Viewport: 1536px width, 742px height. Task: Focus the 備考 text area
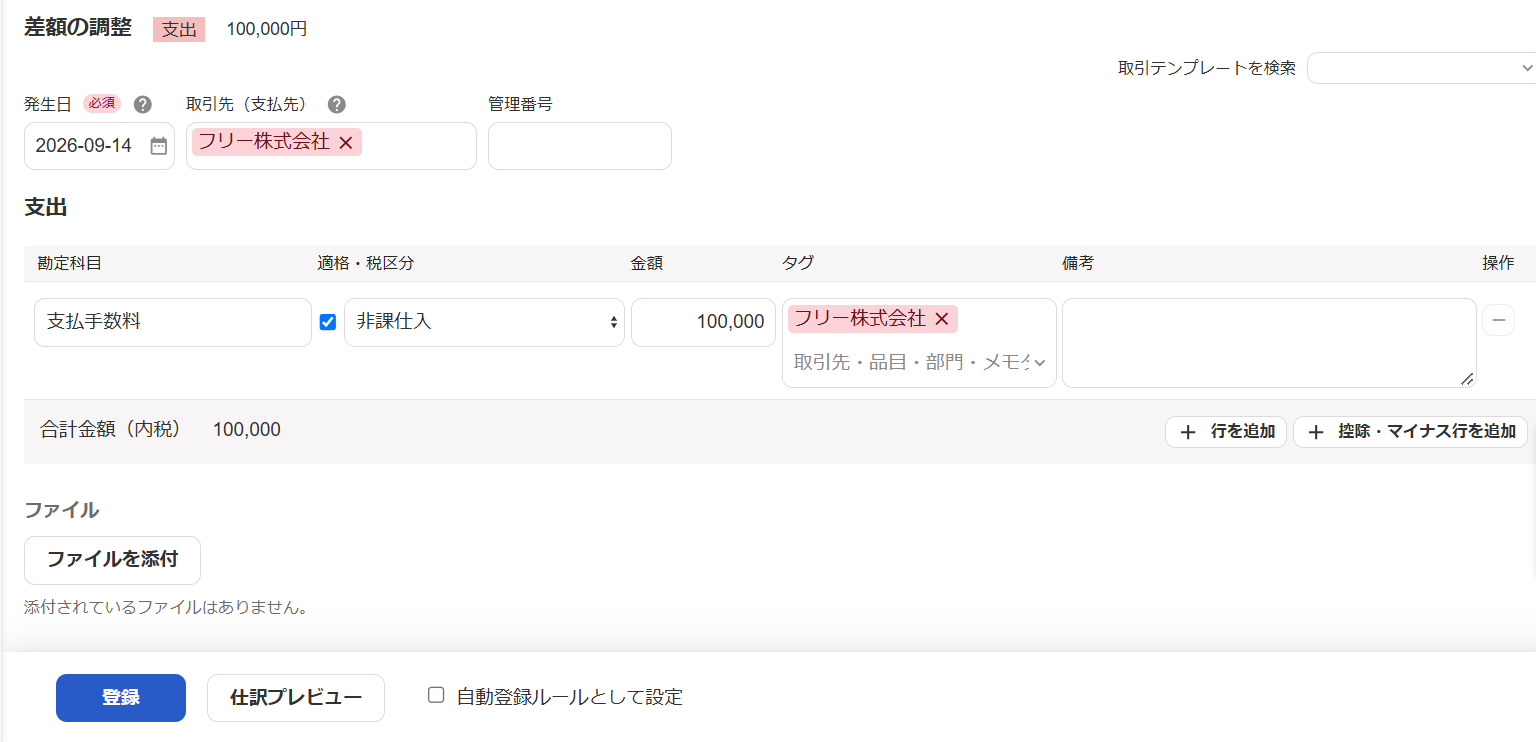point(1269,343)
